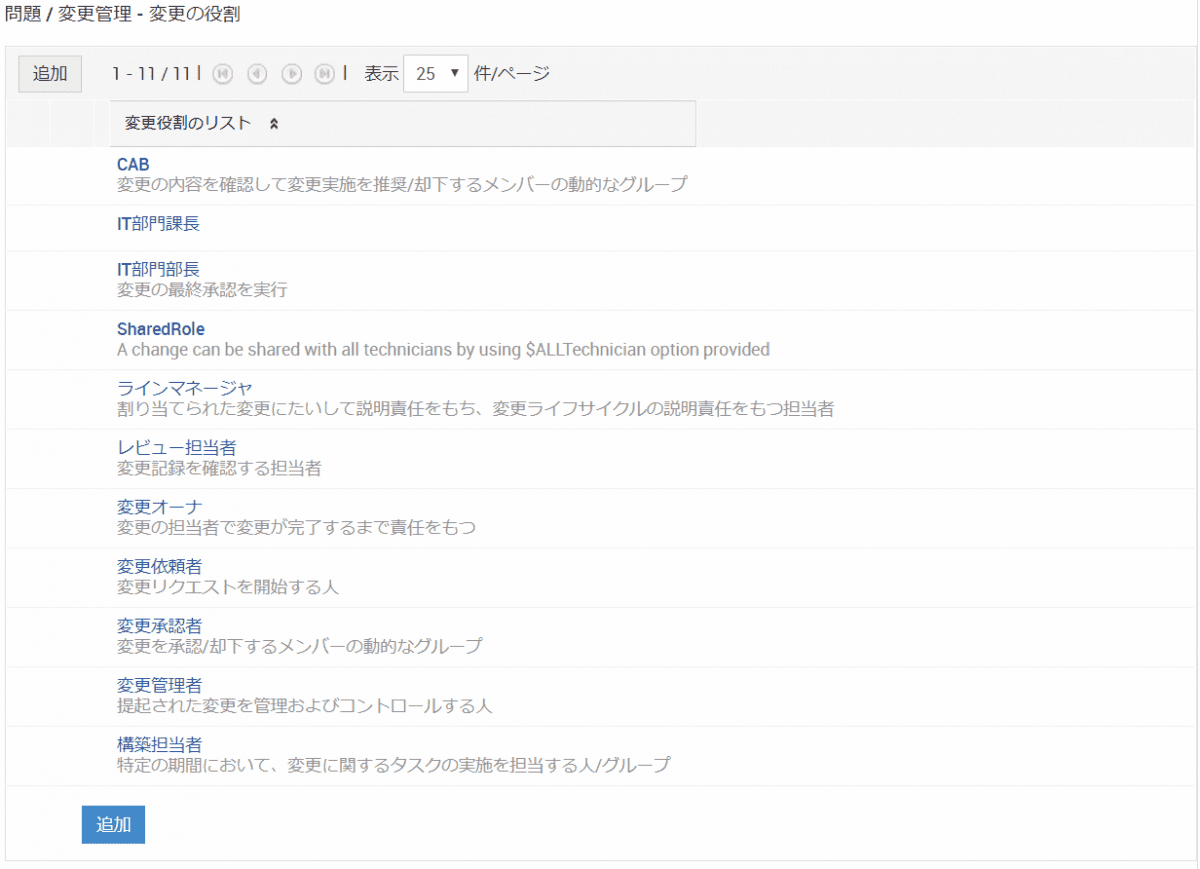Open the レビュー担当者 role

(176, 447)
